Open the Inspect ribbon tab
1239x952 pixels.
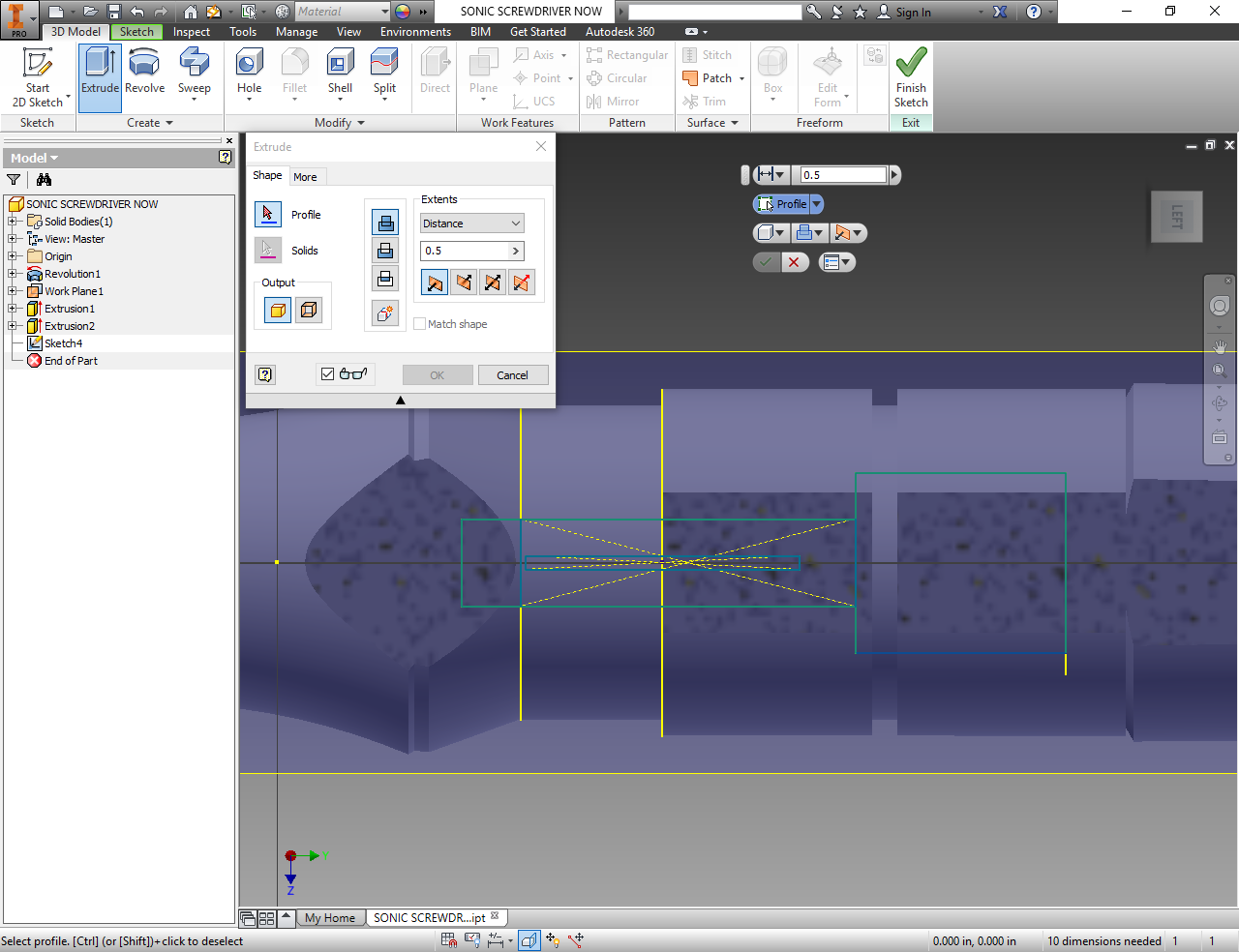coord(192,32)
